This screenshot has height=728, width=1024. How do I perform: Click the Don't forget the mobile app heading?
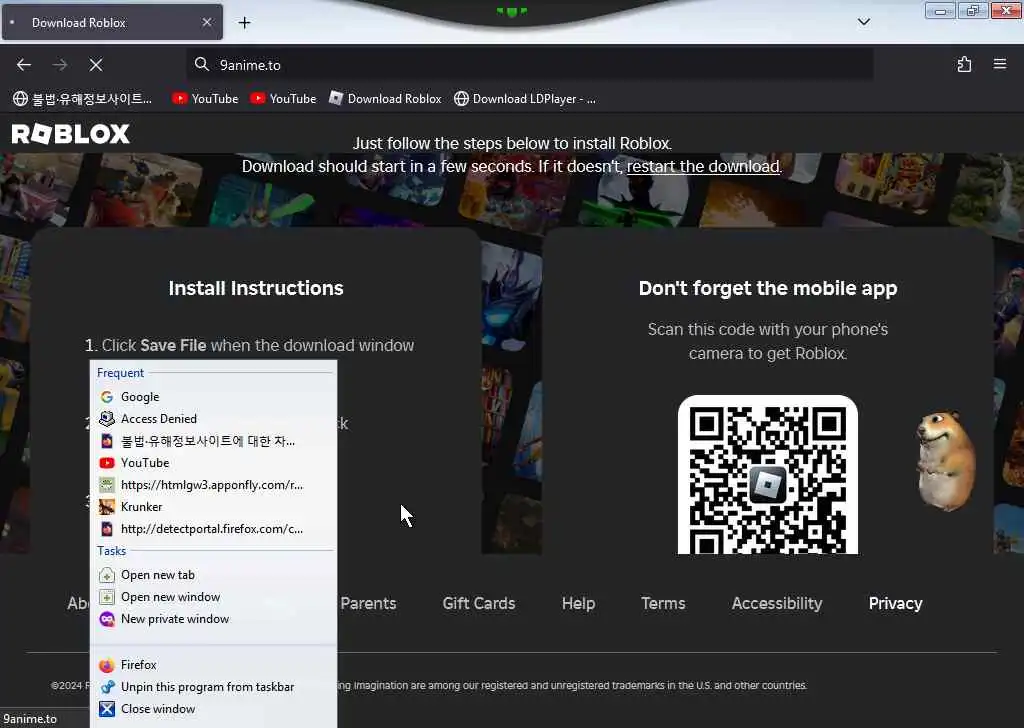point(768,289)
